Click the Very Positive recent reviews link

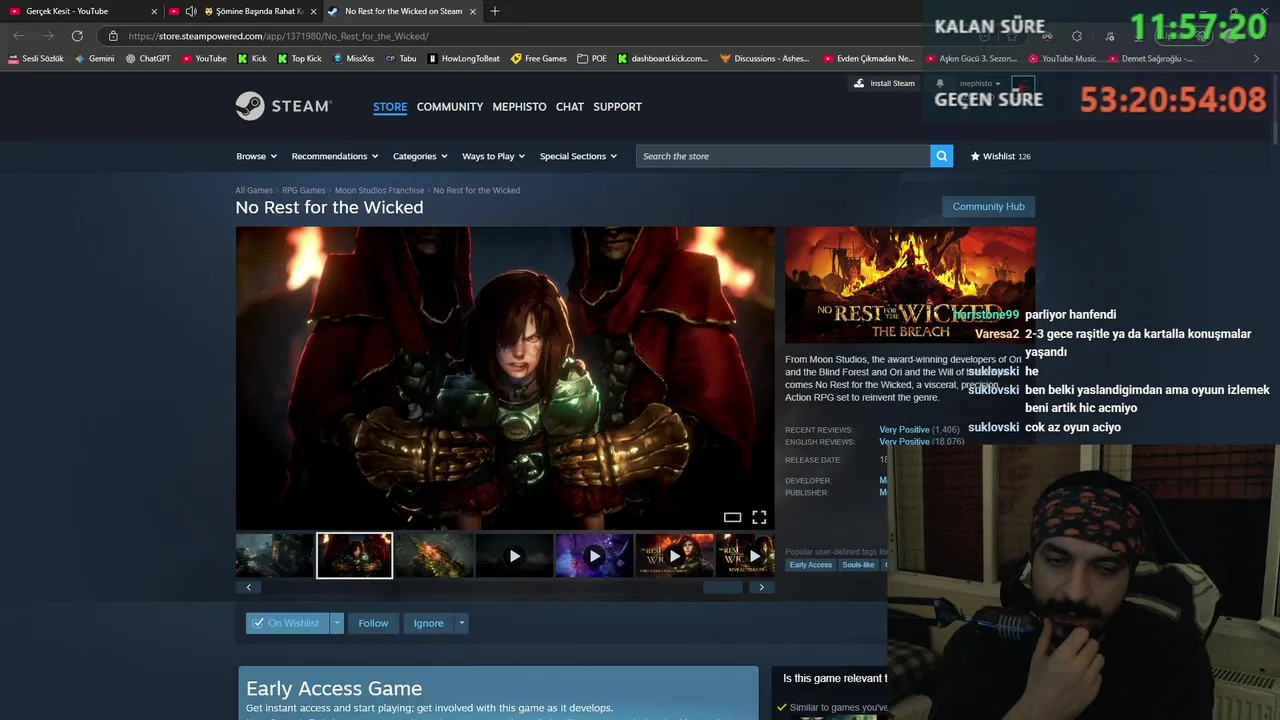click(x=904, y=430)
